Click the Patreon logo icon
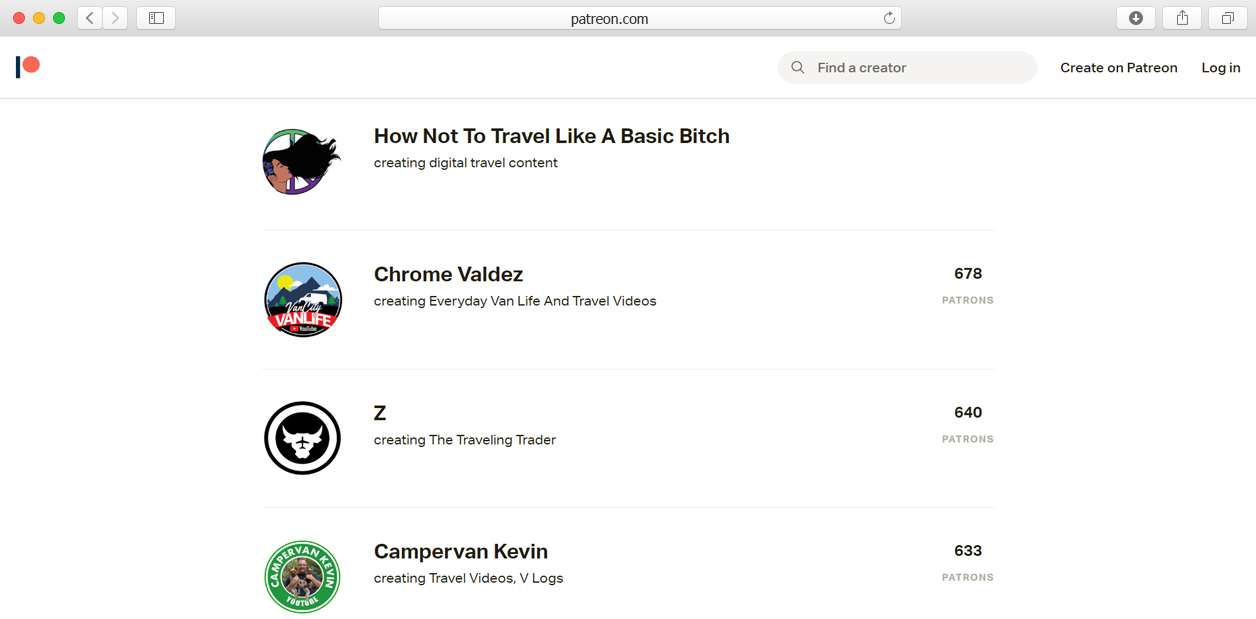Screen dimensions: 1256x619 (x=28, y=67)
